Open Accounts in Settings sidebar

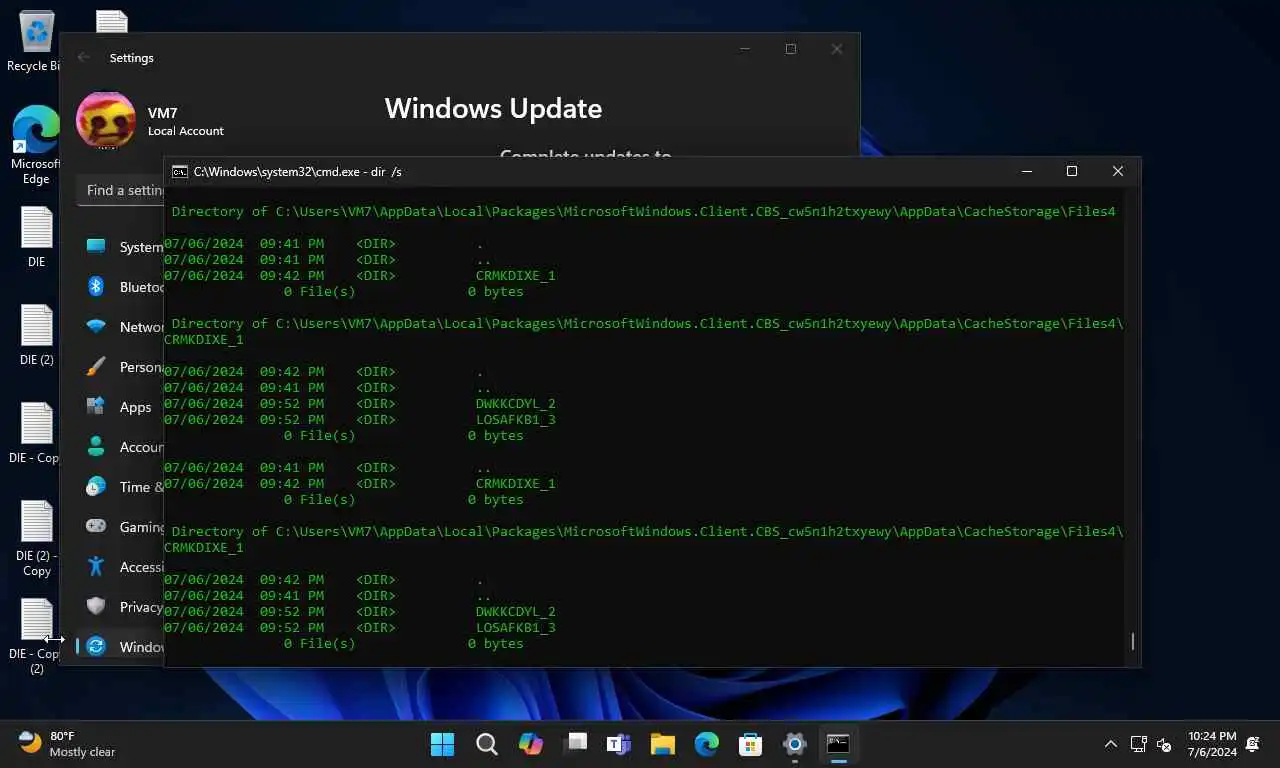tap(121, 447)
